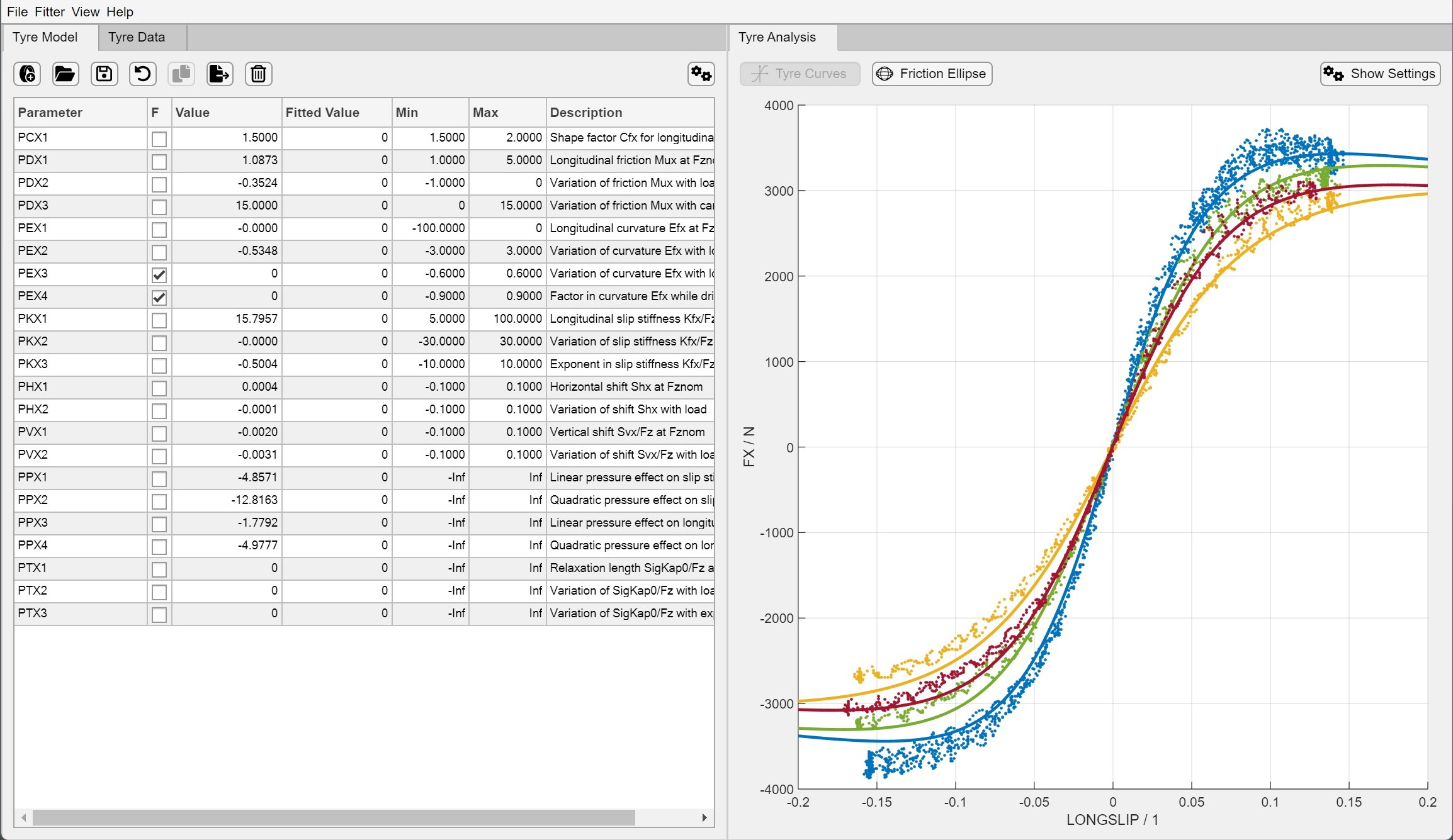Open the View menu
The width and height of the screenshot is (1453, 840).
pos(85,12)
